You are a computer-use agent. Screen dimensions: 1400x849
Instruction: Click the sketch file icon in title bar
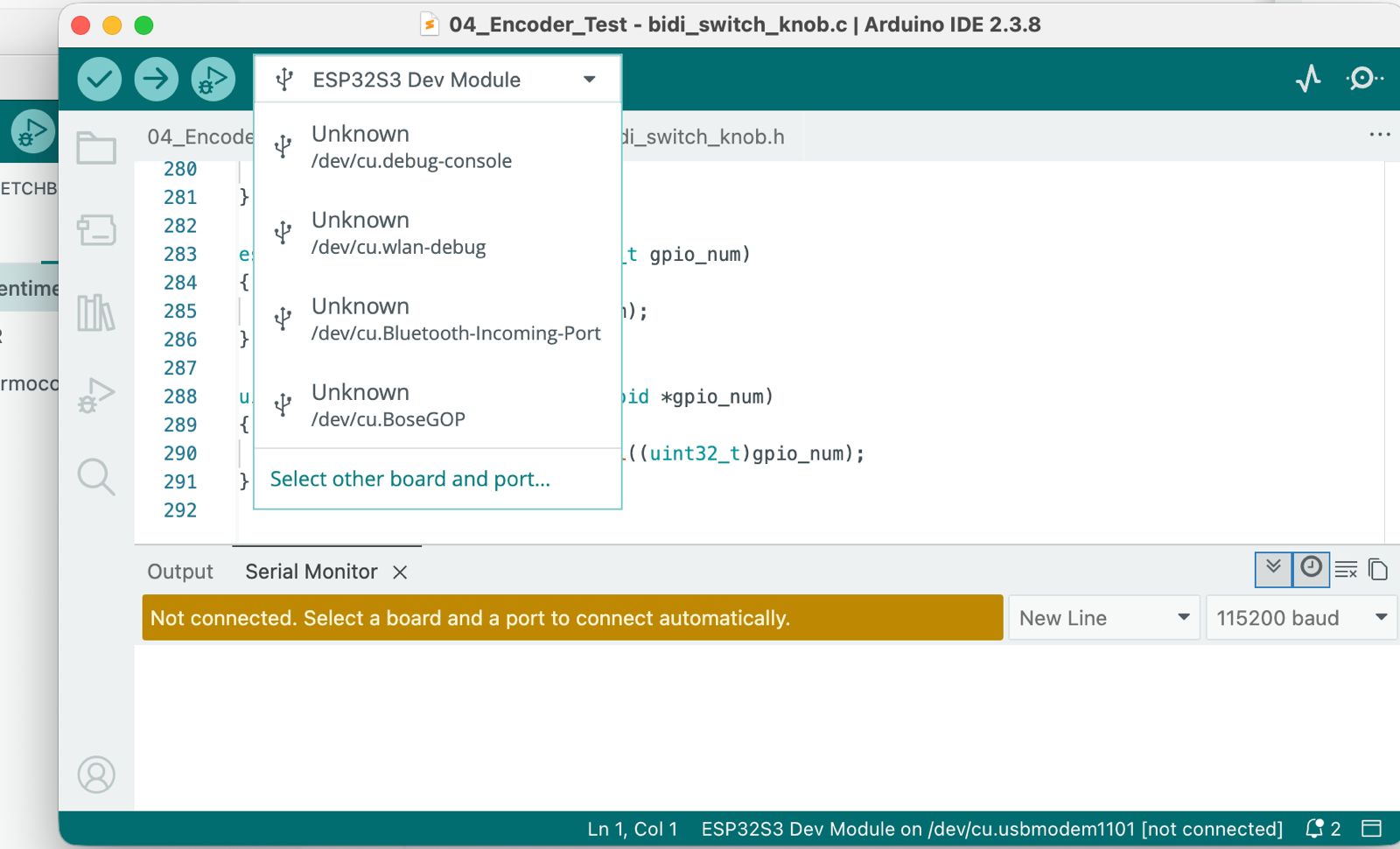click(430, 24)
